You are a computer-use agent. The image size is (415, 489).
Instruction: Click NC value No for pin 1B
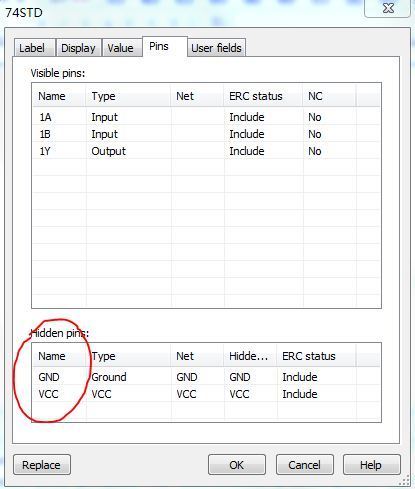click(x=315, y=134)
